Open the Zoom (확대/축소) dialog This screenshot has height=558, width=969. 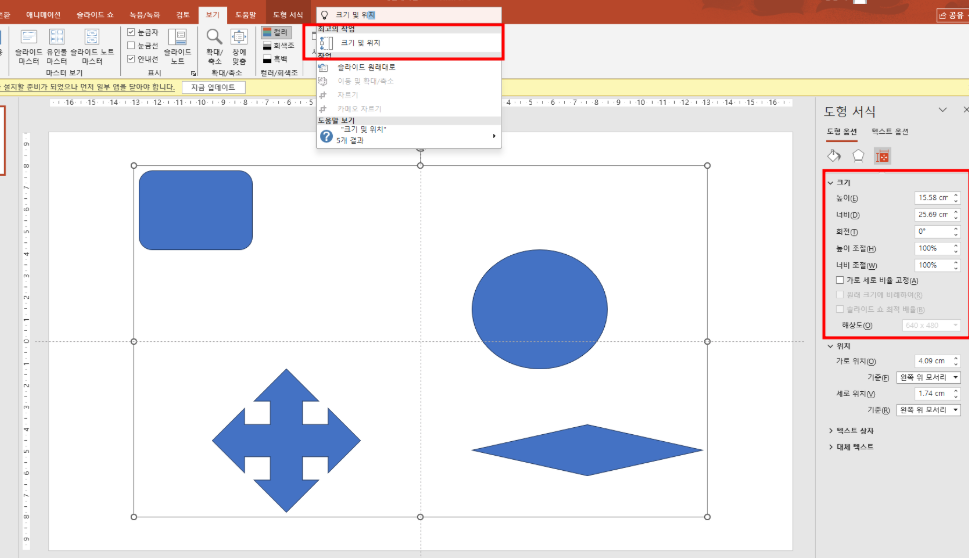click(214, 46)
